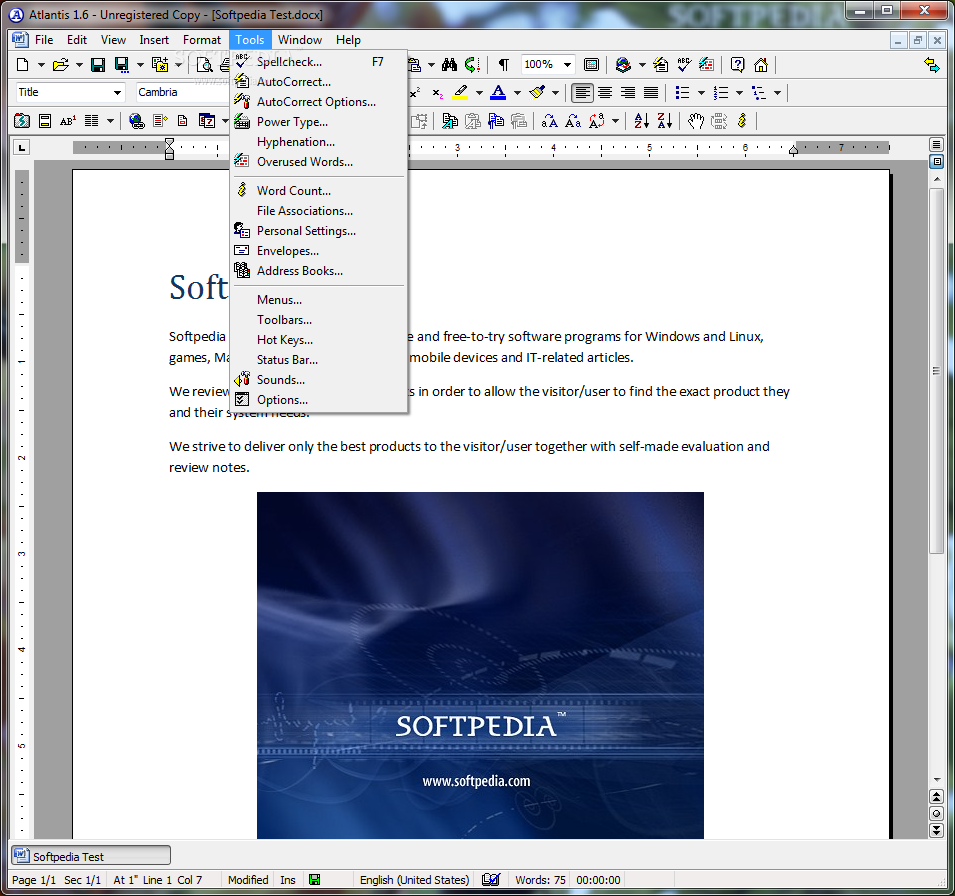Choose Spellcheck... from Tools menu
Viewport: 955px width, 896px height.
click(319, 62)
